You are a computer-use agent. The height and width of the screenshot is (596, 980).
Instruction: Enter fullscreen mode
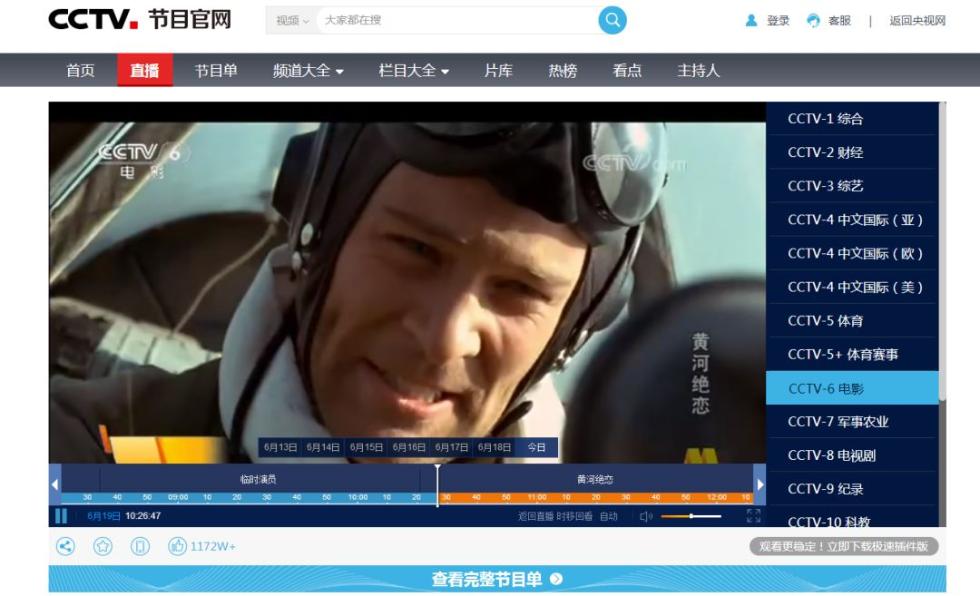753,516
